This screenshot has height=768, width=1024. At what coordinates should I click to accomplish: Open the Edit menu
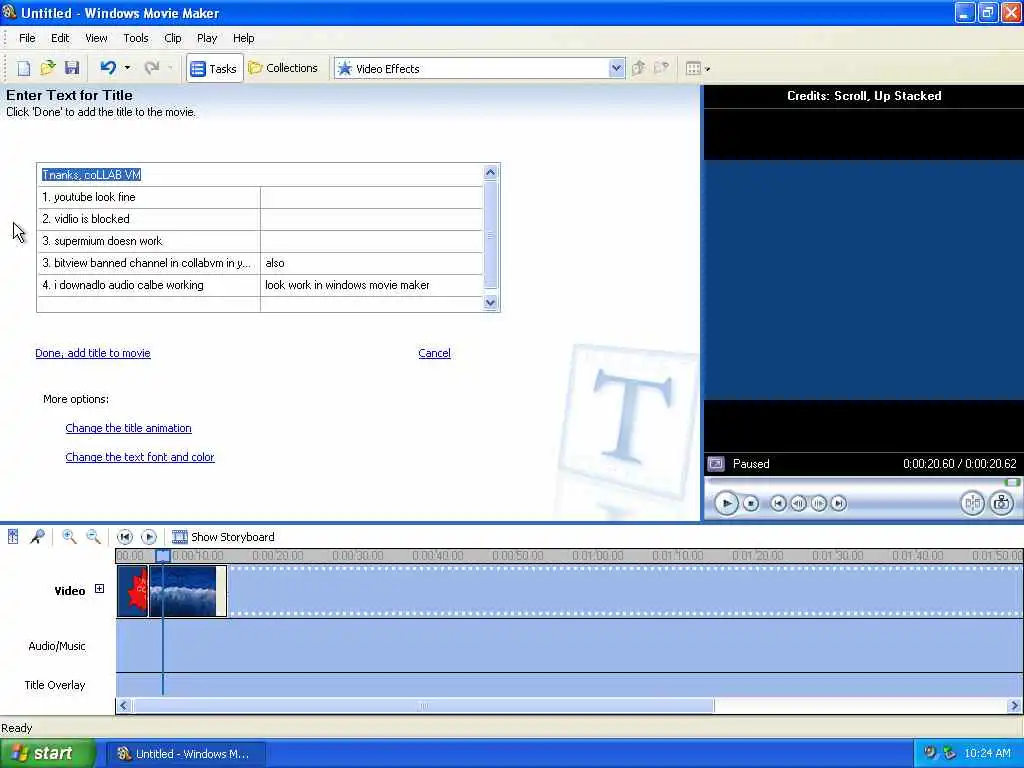[60, 38]
